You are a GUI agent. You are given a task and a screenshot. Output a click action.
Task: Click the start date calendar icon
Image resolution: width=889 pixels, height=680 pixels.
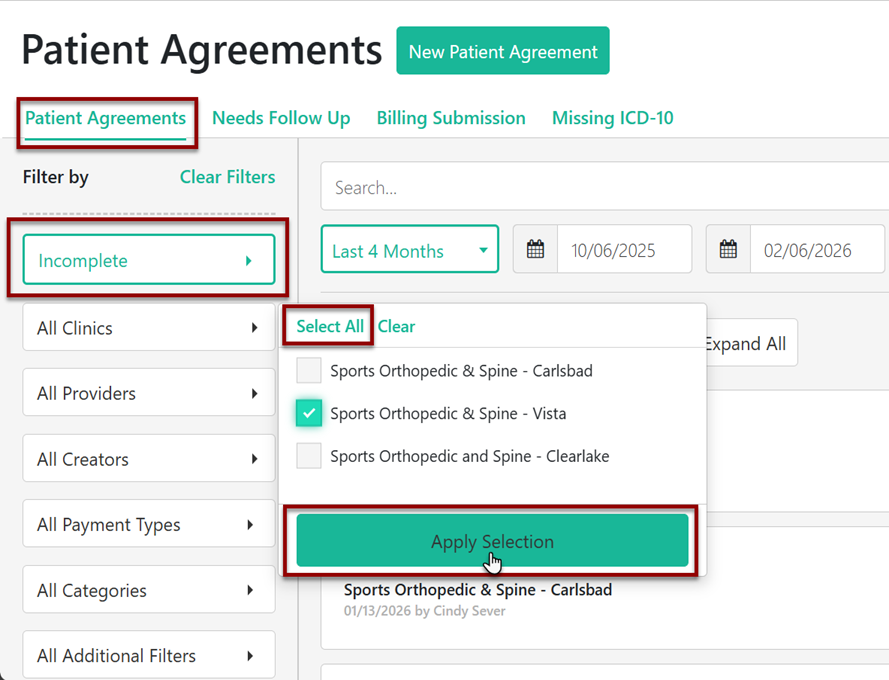pos(535,250)
